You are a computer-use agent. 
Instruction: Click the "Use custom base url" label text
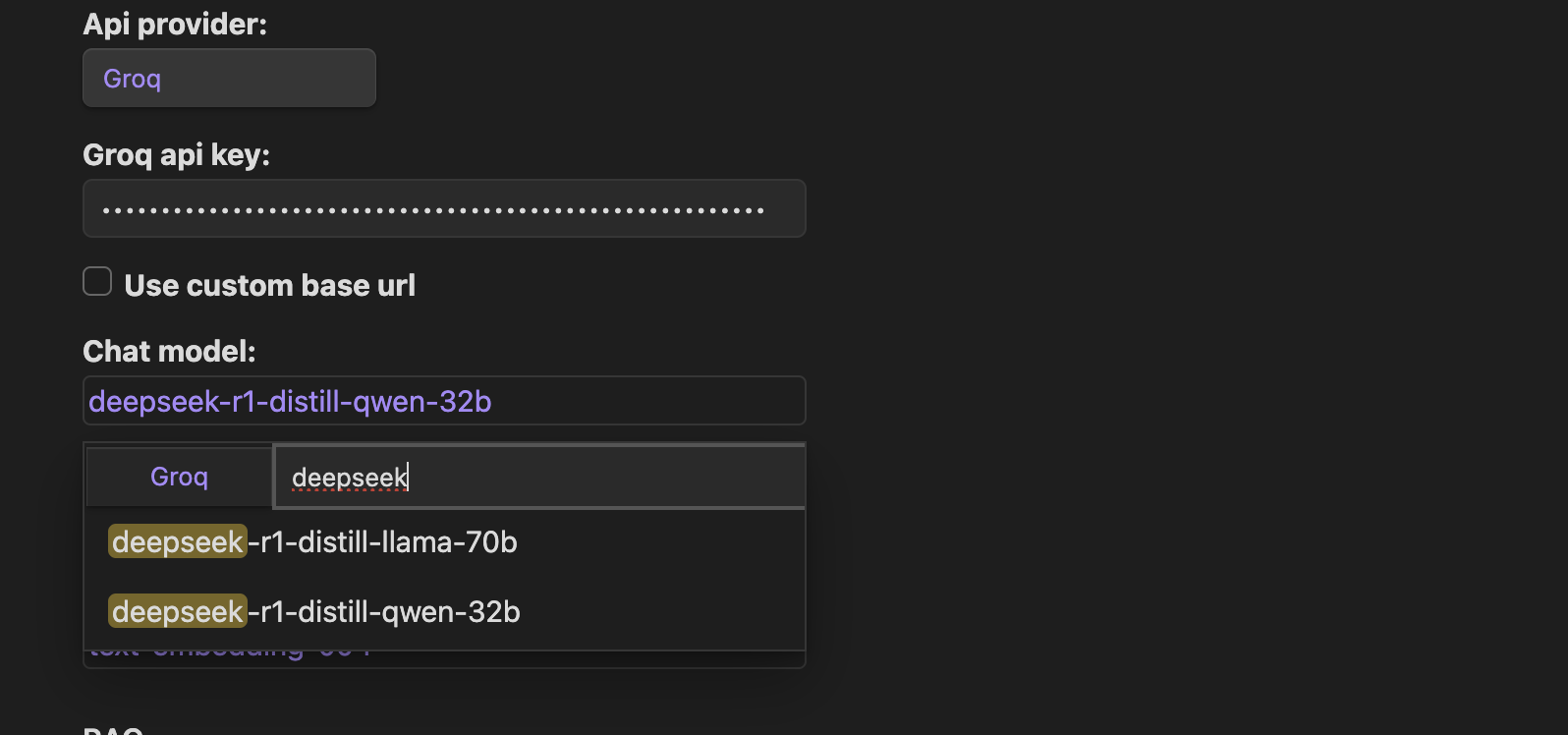pyautogui.click(x=269, y=286)
